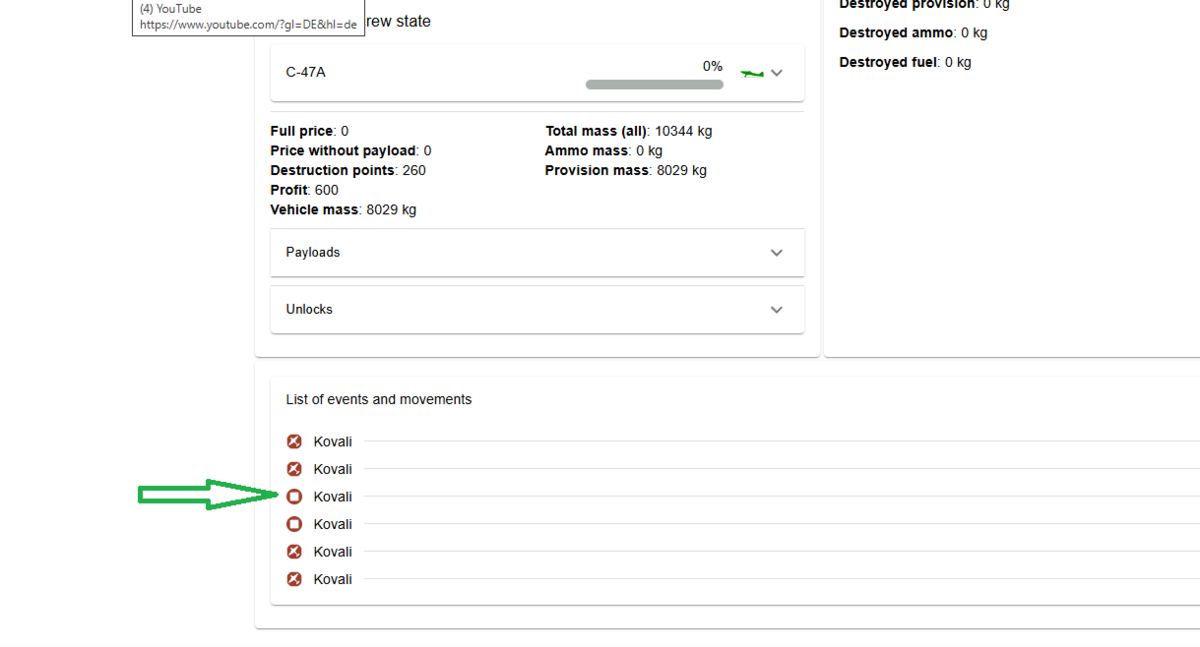Click the last Kovali event's red X icon

[x=294, y=579]
